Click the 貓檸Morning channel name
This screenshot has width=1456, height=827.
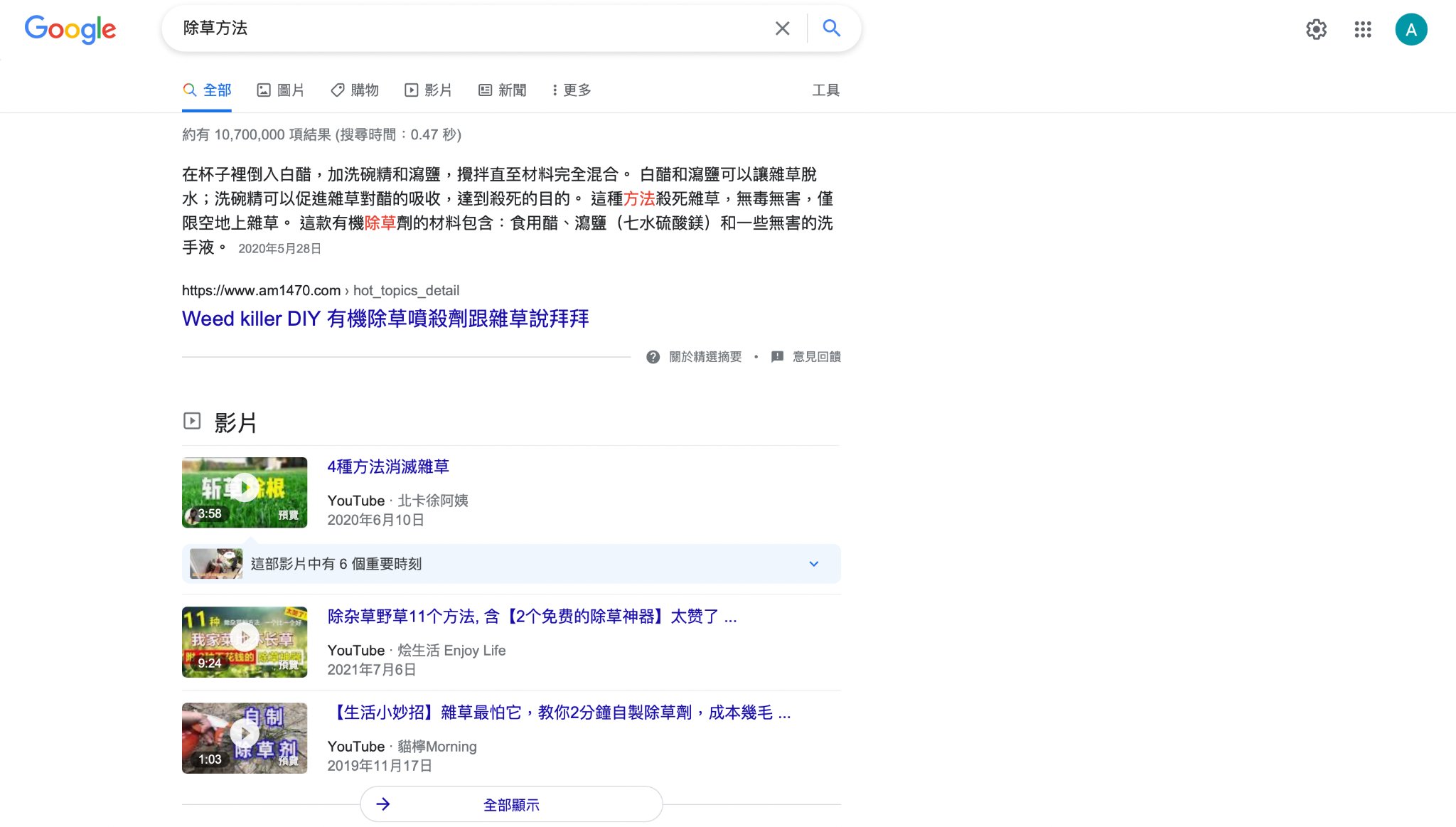click(437, 747)
